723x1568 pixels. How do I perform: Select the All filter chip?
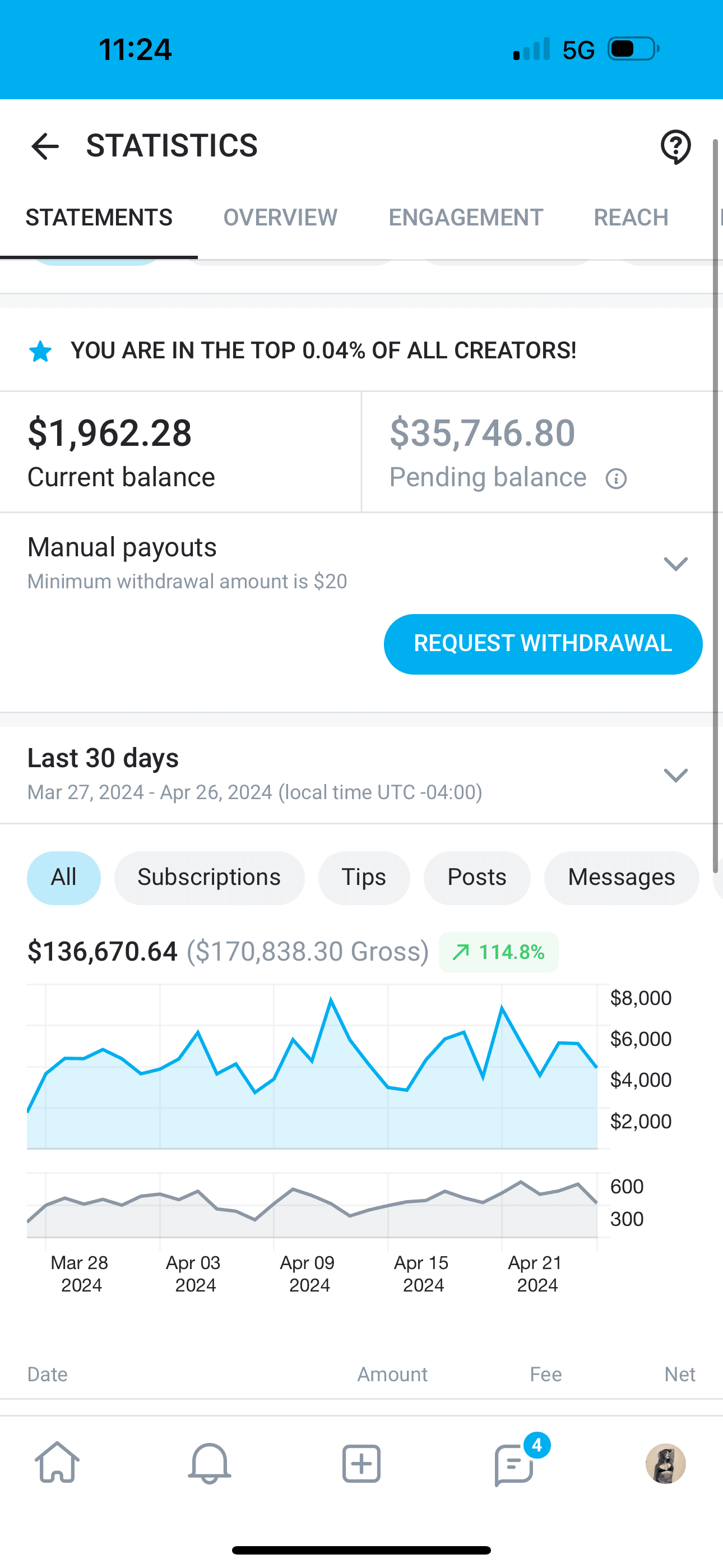[64, 878]
